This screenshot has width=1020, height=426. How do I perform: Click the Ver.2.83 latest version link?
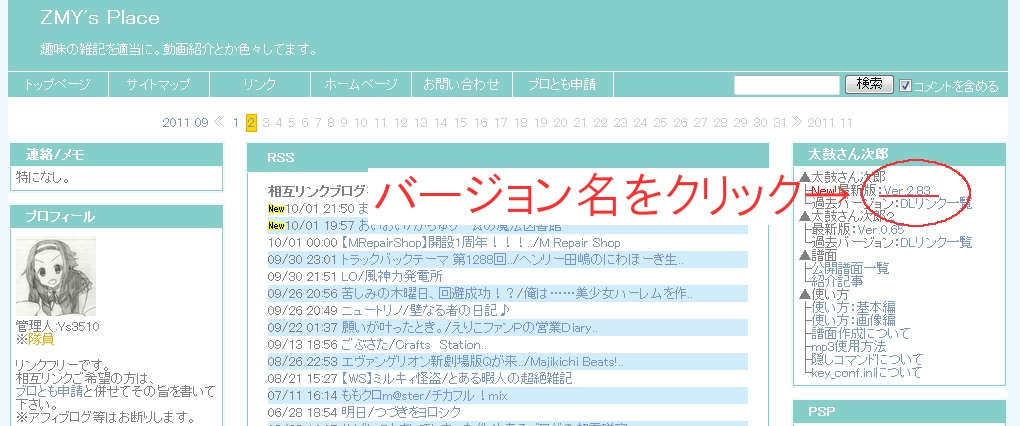pyautogui.click(x=907, y=191)
